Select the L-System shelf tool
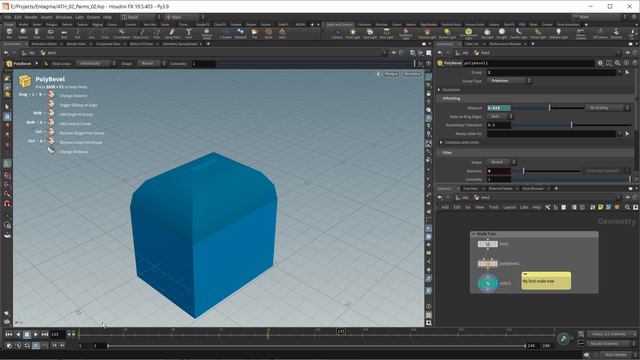Viewport: 640px width, 360px height. pos(225,33)
